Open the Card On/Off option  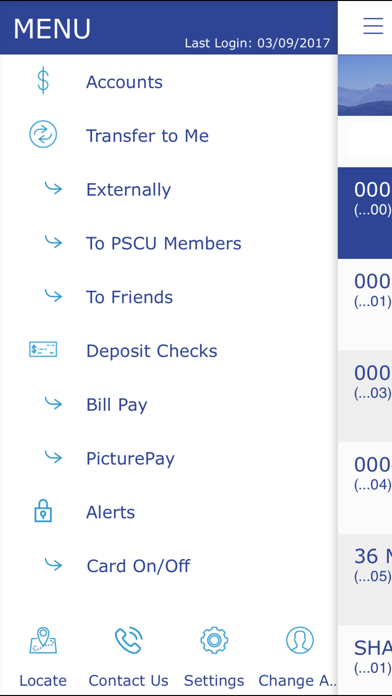[138, 566]
